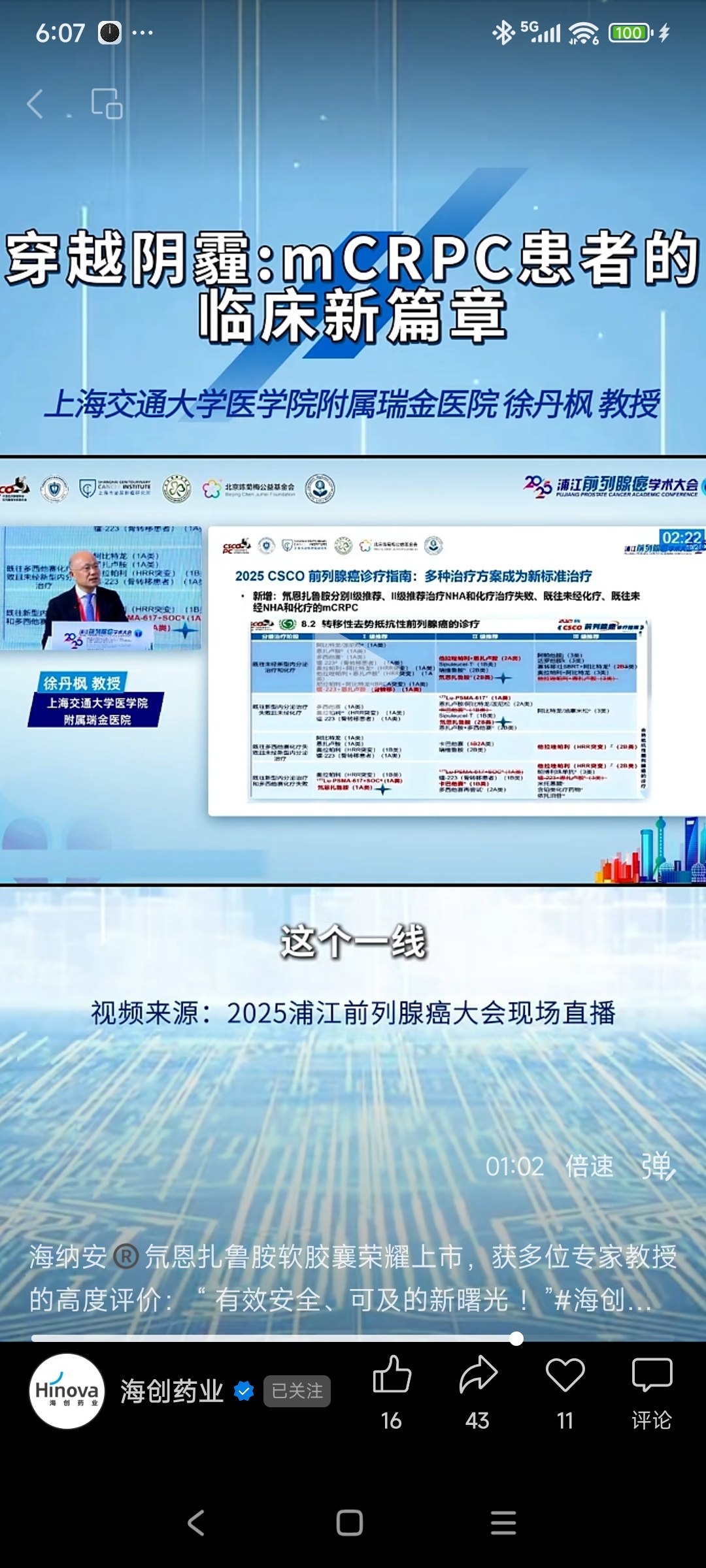The height and width of the screenshot is (1568, 706).
Task: Tap the 43 shares count
Action: (478, 1421)
